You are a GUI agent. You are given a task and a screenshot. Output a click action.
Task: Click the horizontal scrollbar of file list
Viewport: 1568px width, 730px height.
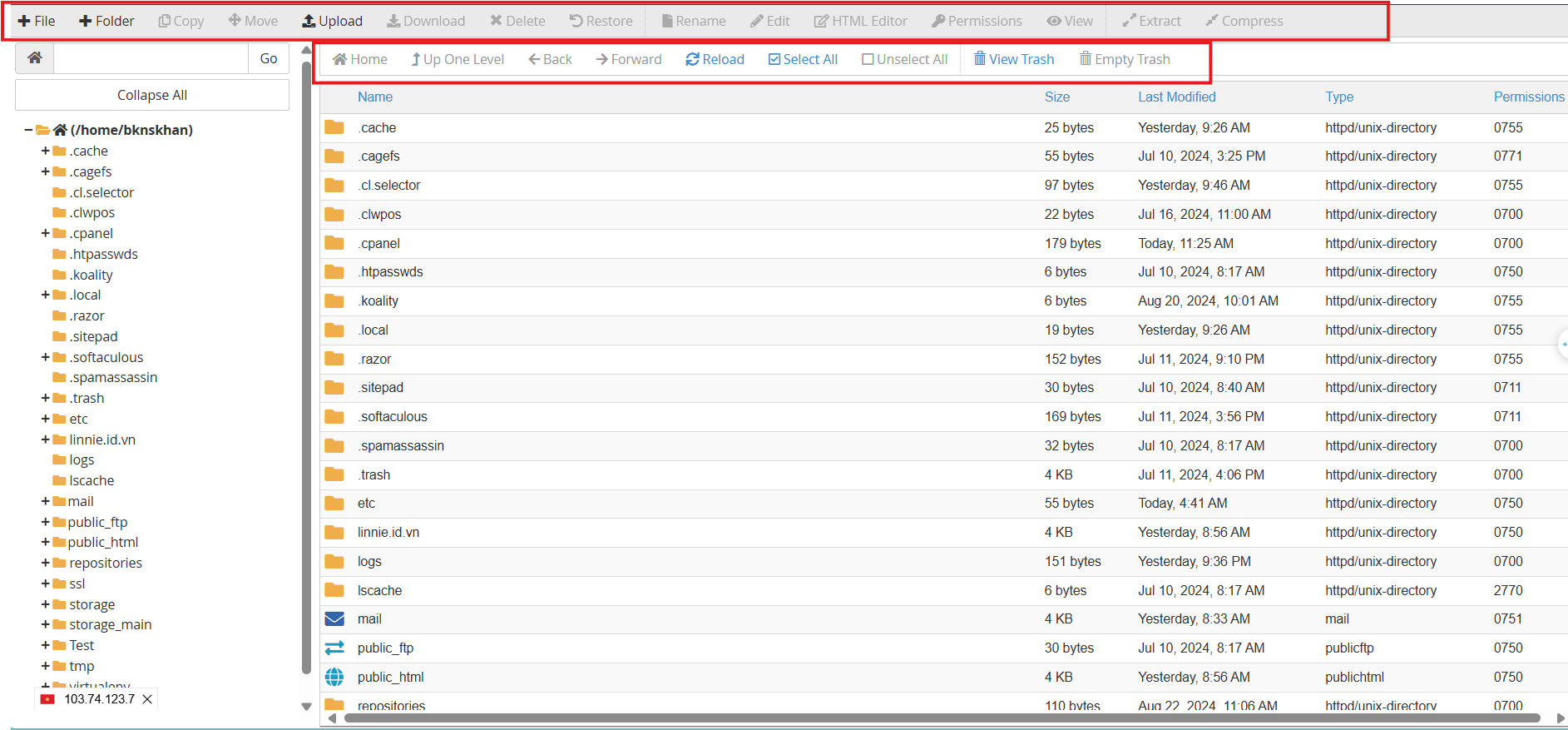click(942, 718)
